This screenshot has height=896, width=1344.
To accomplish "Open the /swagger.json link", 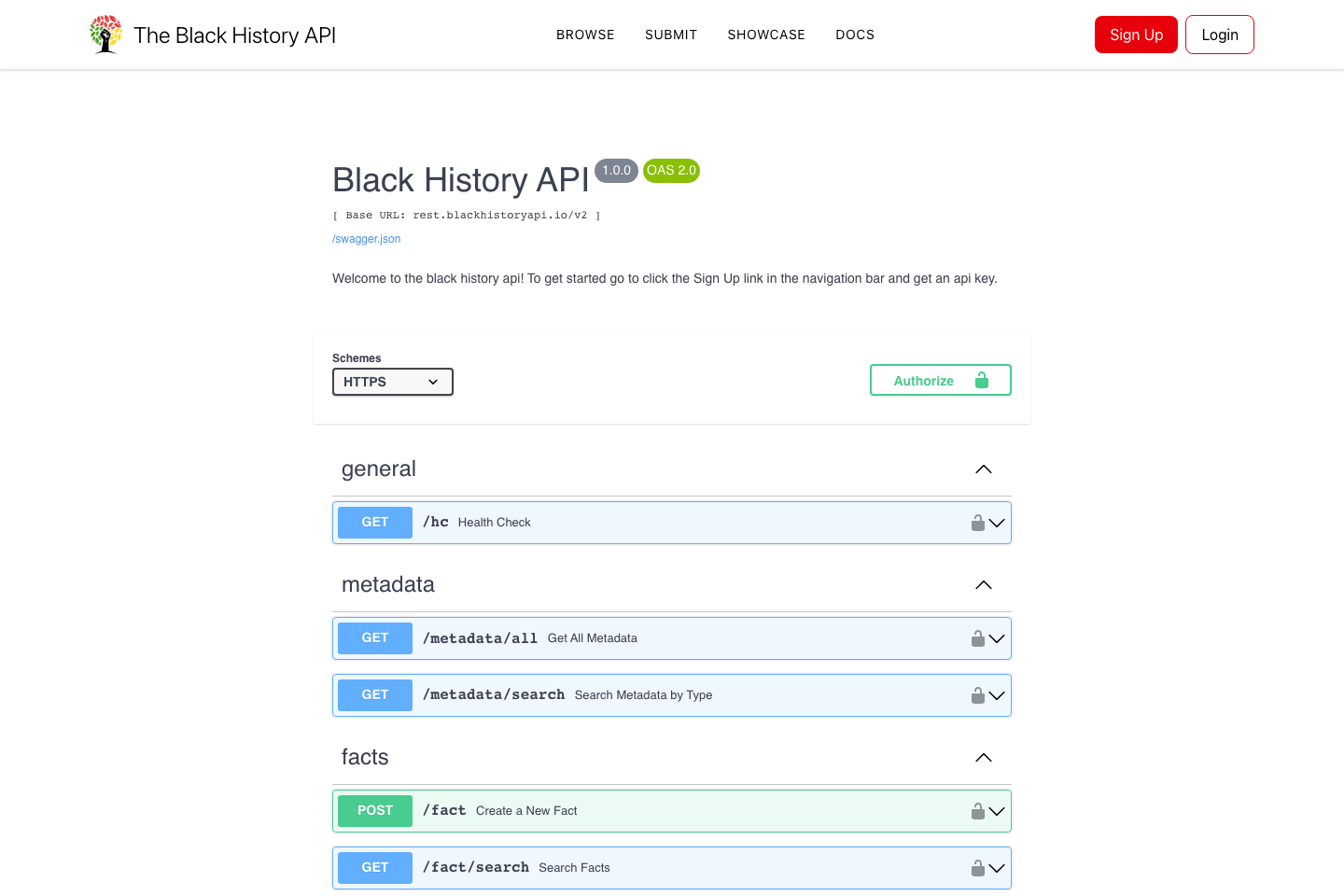I will pyautogui.click(x=366, y=239).
